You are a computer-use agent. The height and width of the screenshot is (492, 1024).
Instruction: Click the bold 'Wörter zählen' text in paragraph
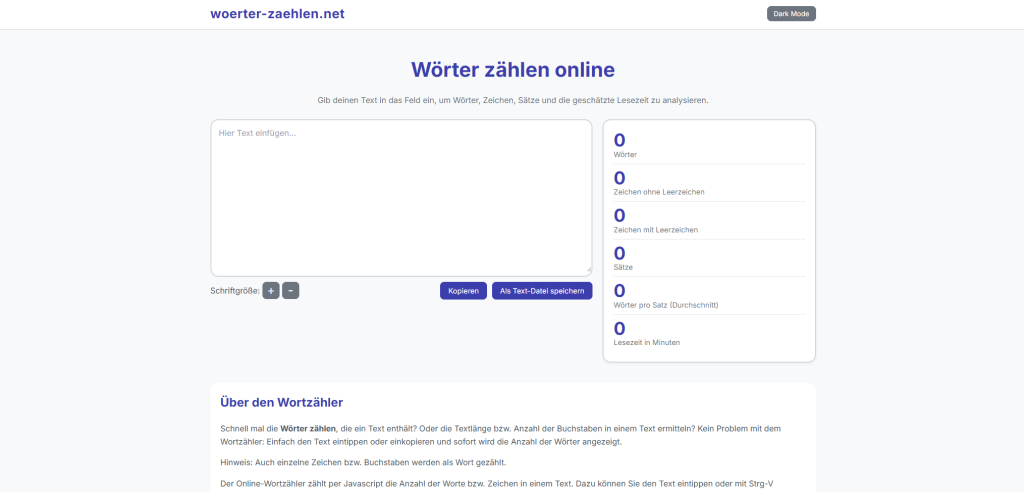click(x=308, y=428)
